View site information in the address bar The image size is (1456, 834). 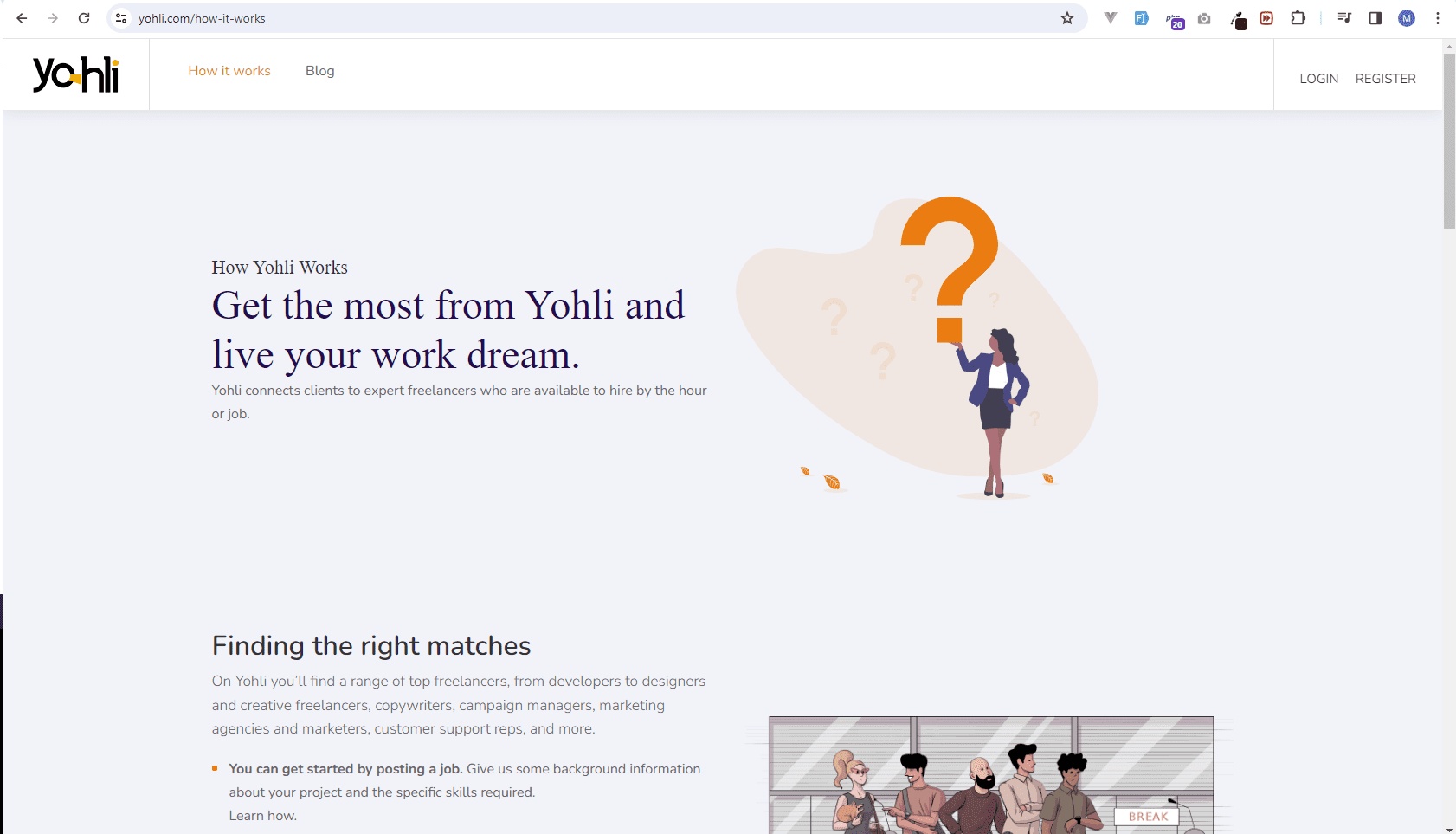[121, 18]
